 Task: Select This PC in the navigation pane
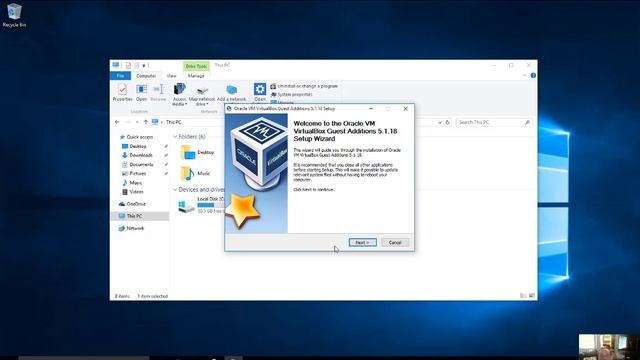tap(134, 216)
